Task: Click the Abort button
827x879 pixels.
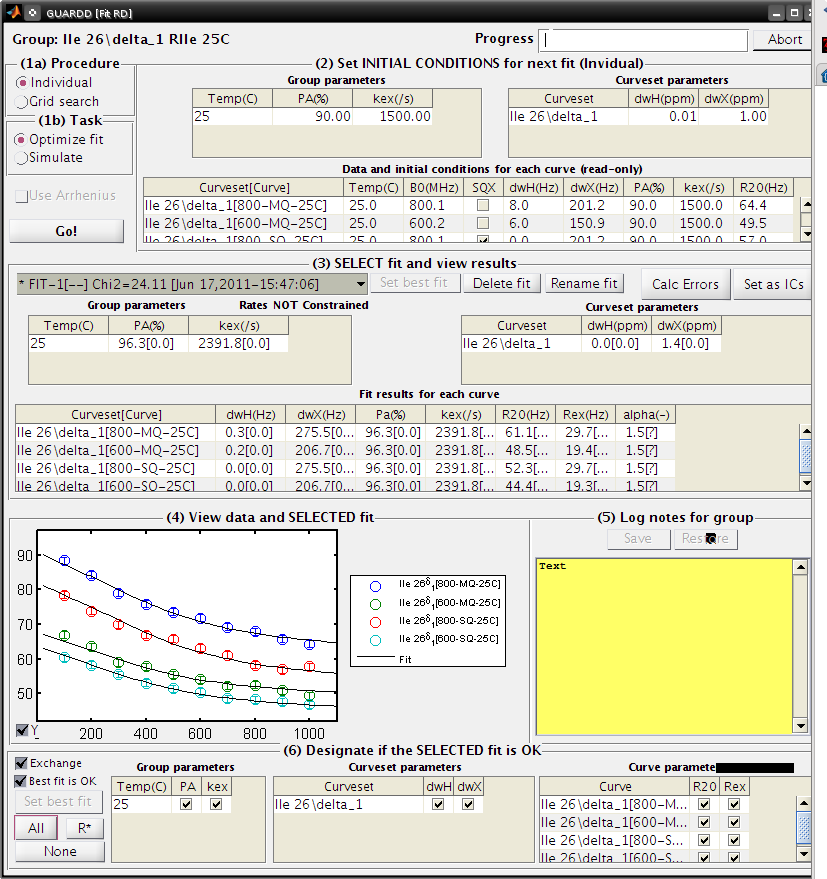Action: (x=784, y=39)
